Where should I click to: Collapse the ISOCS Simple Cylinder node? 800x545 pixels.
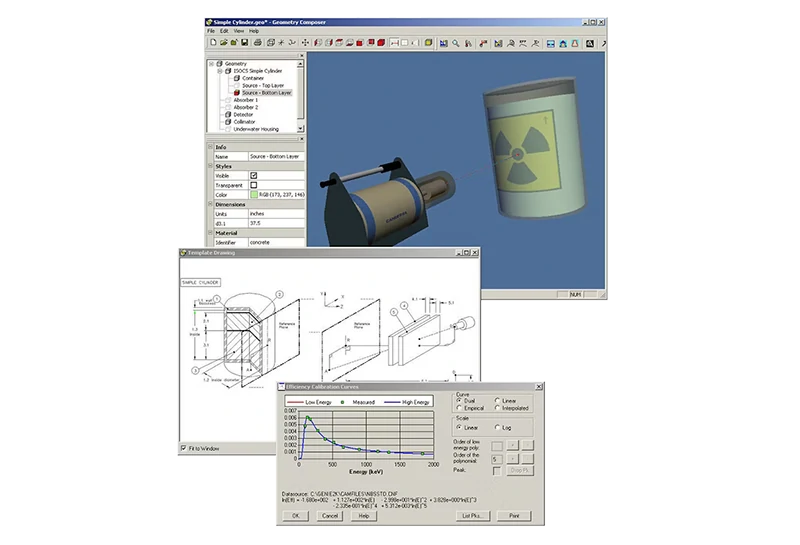[220, 71]
